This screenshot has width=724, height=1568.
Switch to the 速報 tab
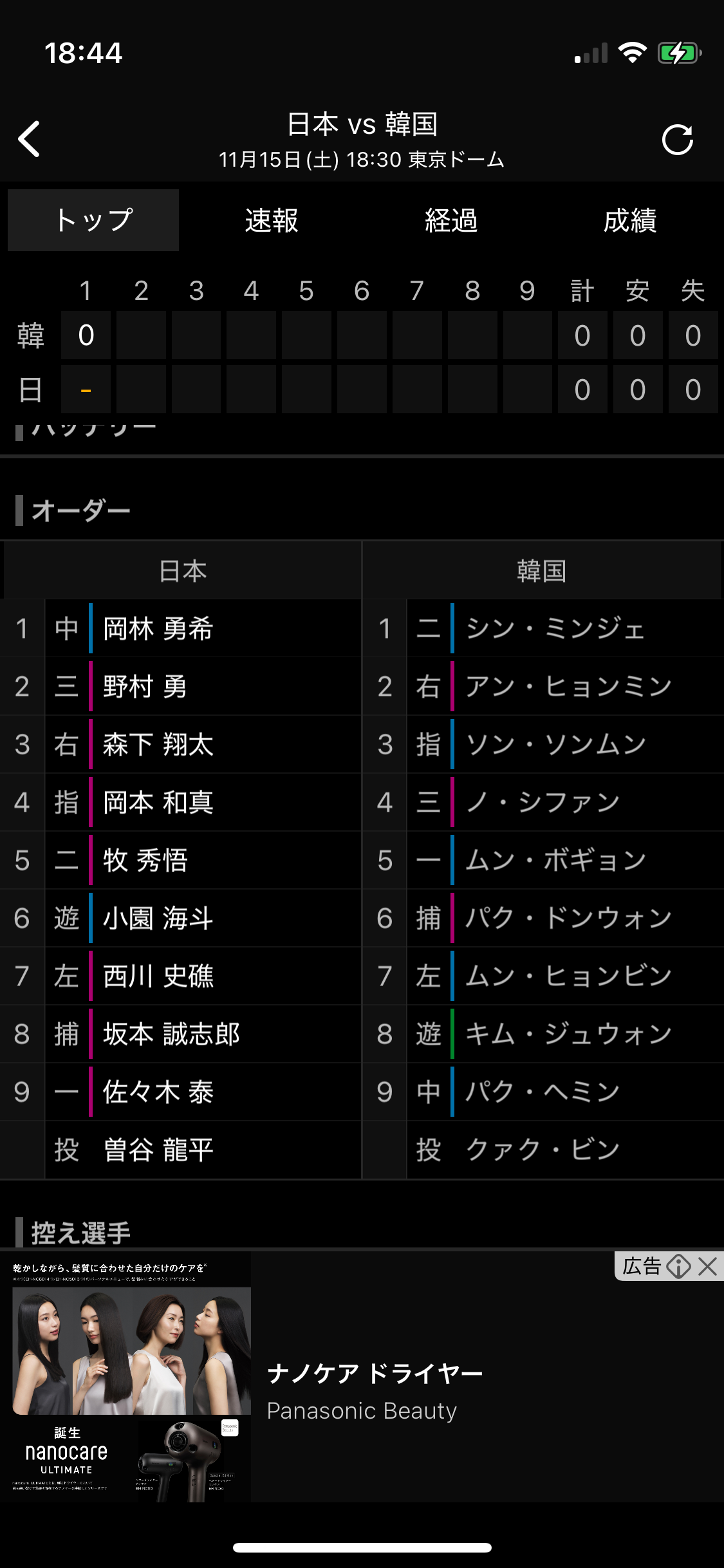pos(272,220)
